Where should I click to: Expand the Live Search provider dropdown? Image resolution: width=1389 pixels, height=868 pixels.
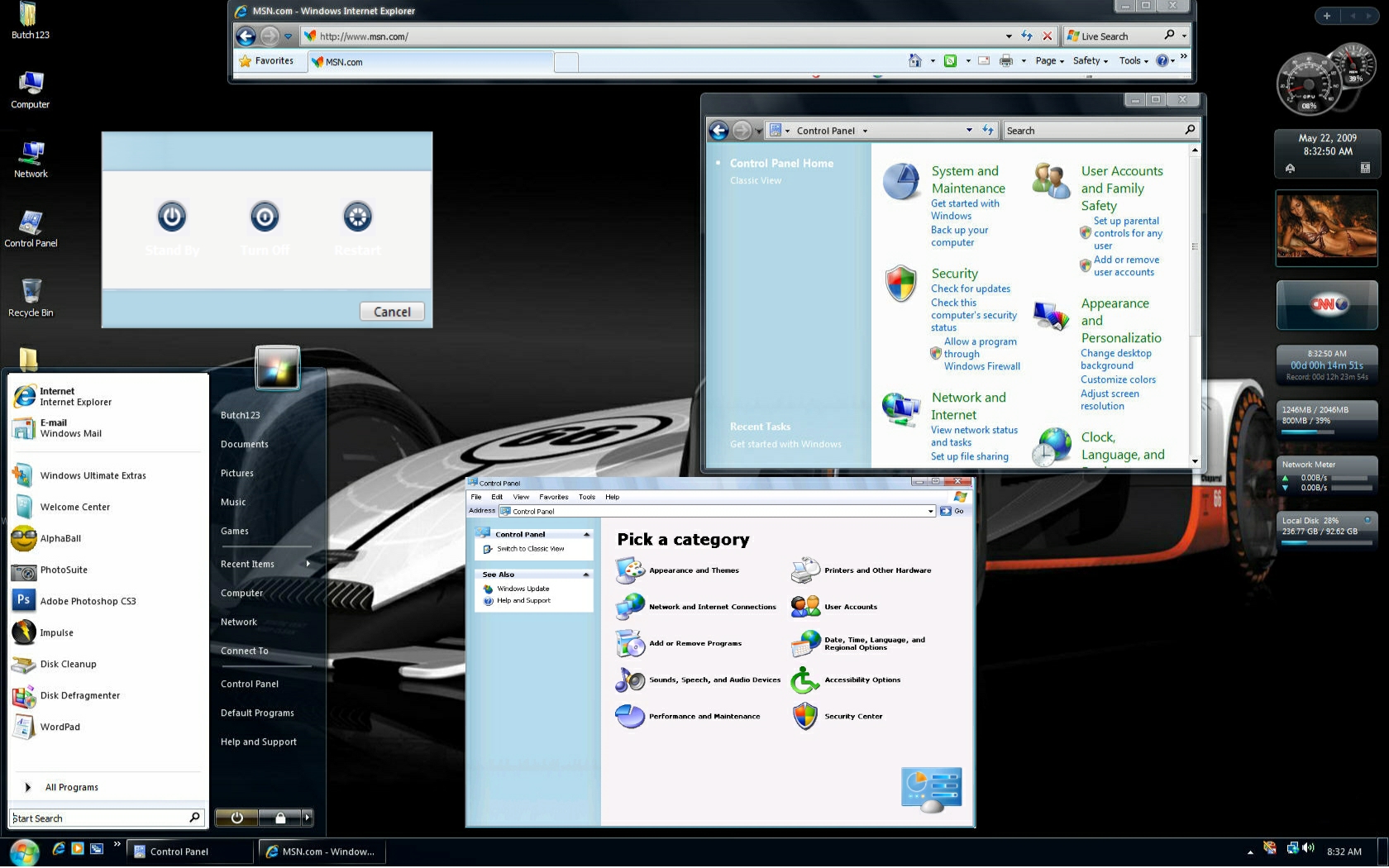pyautogui.click(x=1184, y=36)
